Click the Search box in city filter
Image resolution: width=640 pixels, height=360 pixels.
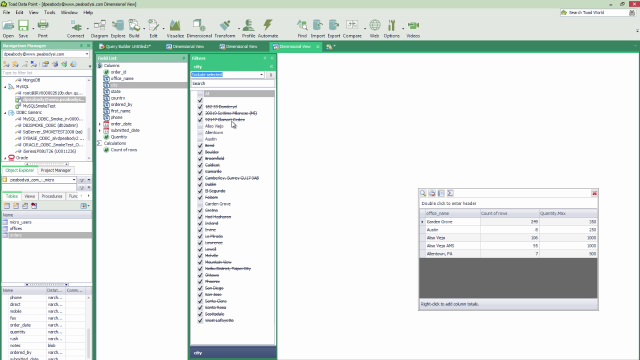(x=233, y=83)
